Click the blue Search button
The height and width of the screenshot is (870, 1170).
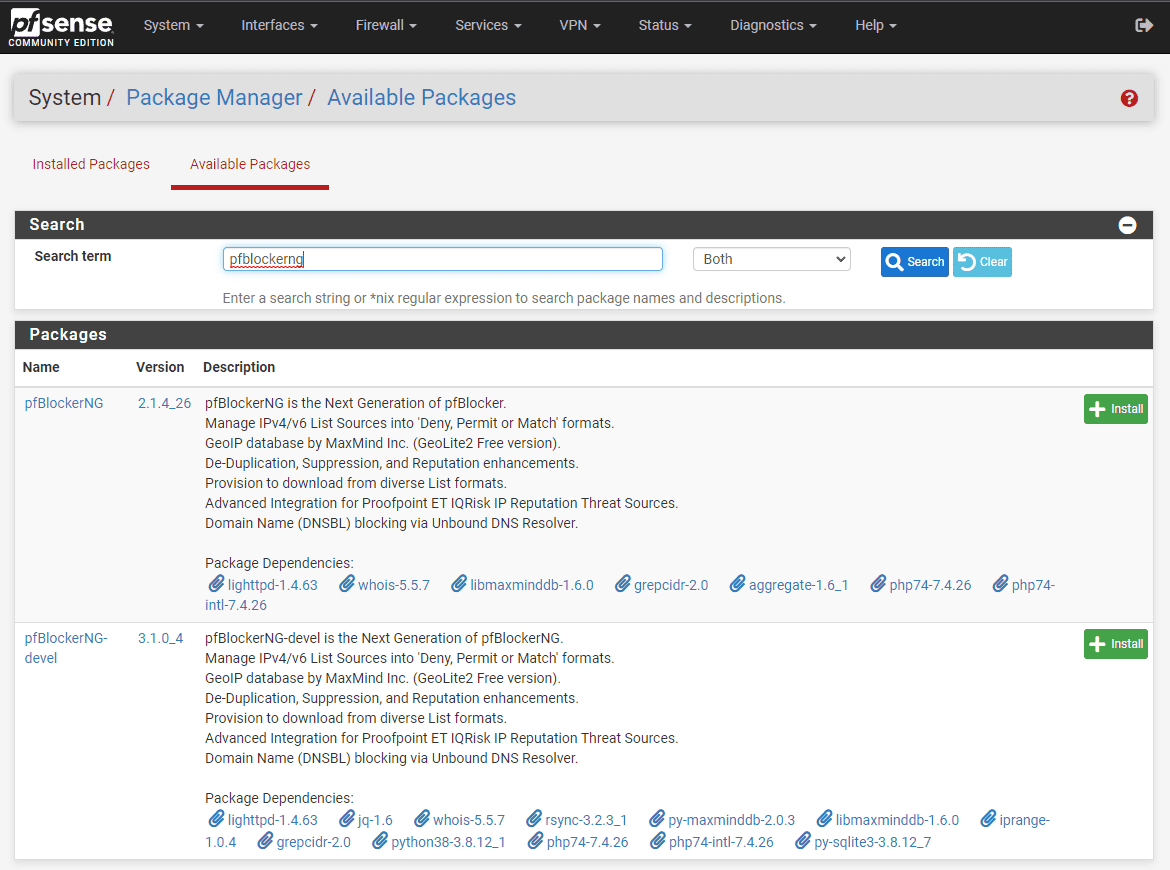(x=914, y=262)
